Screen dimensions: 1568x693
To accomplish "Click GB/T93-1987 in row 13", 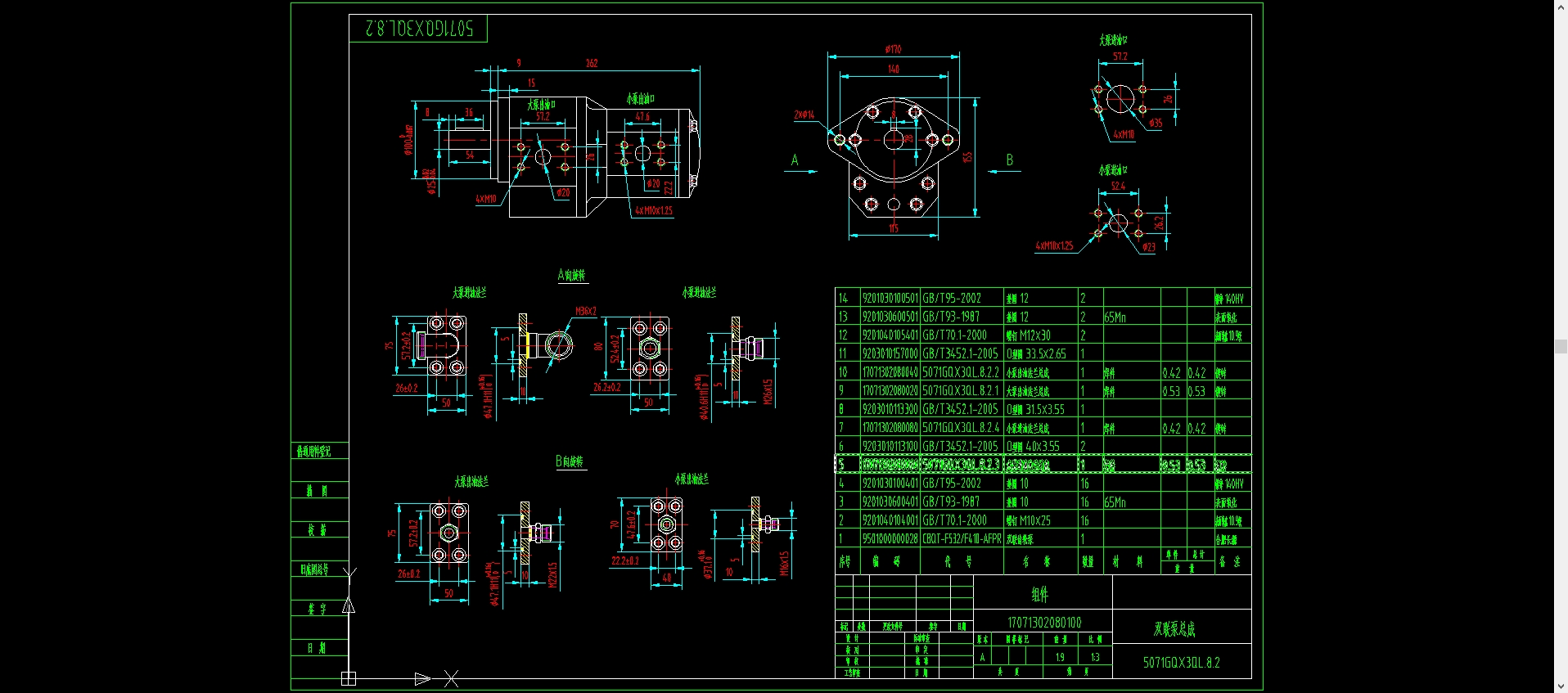I will click(x=951, y=317).
